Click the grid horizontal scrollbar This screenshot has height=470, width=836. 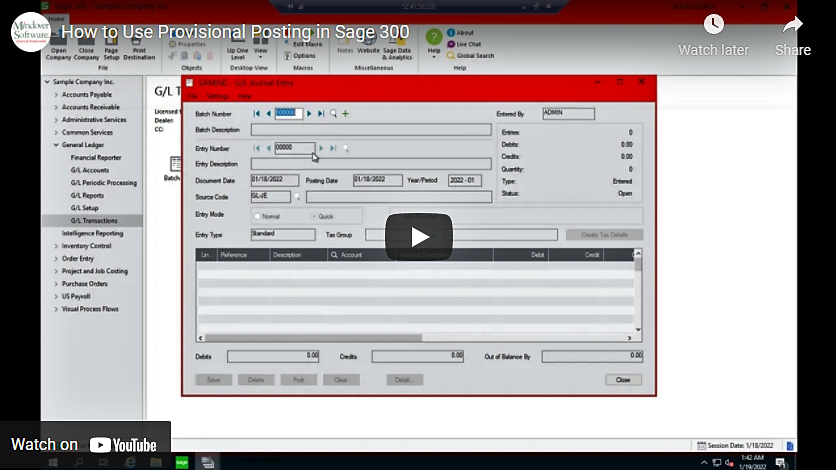pyautogui.click(x=415, y=338)
